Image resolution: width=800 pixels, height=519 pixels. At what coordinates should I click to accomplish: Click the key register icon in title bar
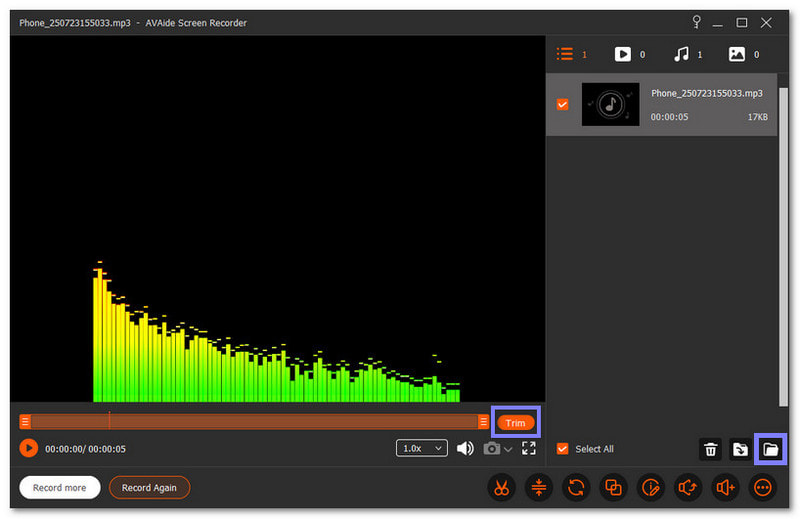coord(697,22)
